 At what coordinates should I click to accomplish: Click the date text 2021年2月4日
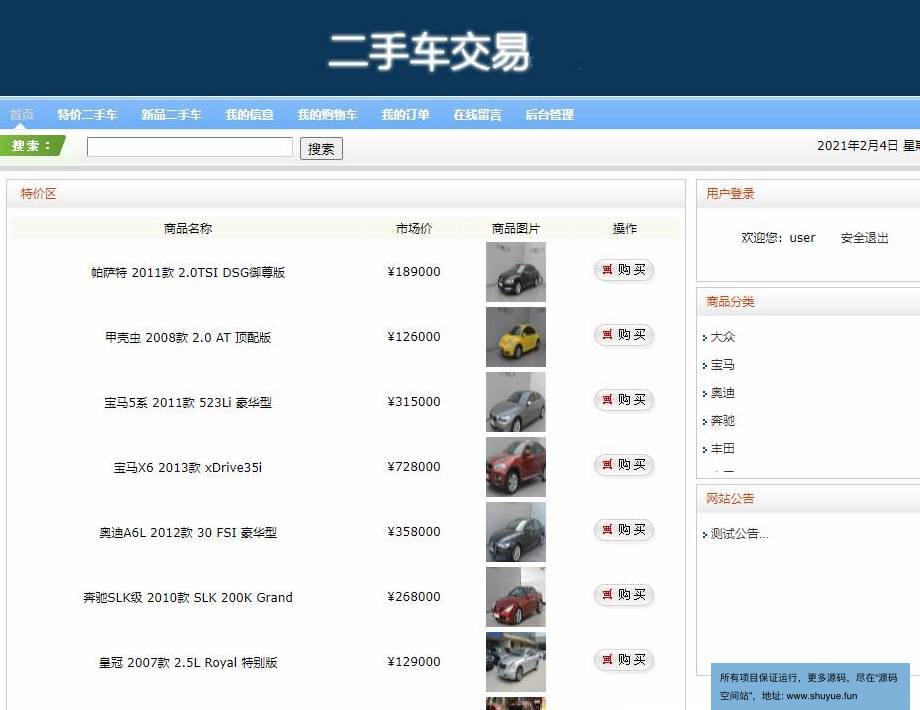point(857,146)
